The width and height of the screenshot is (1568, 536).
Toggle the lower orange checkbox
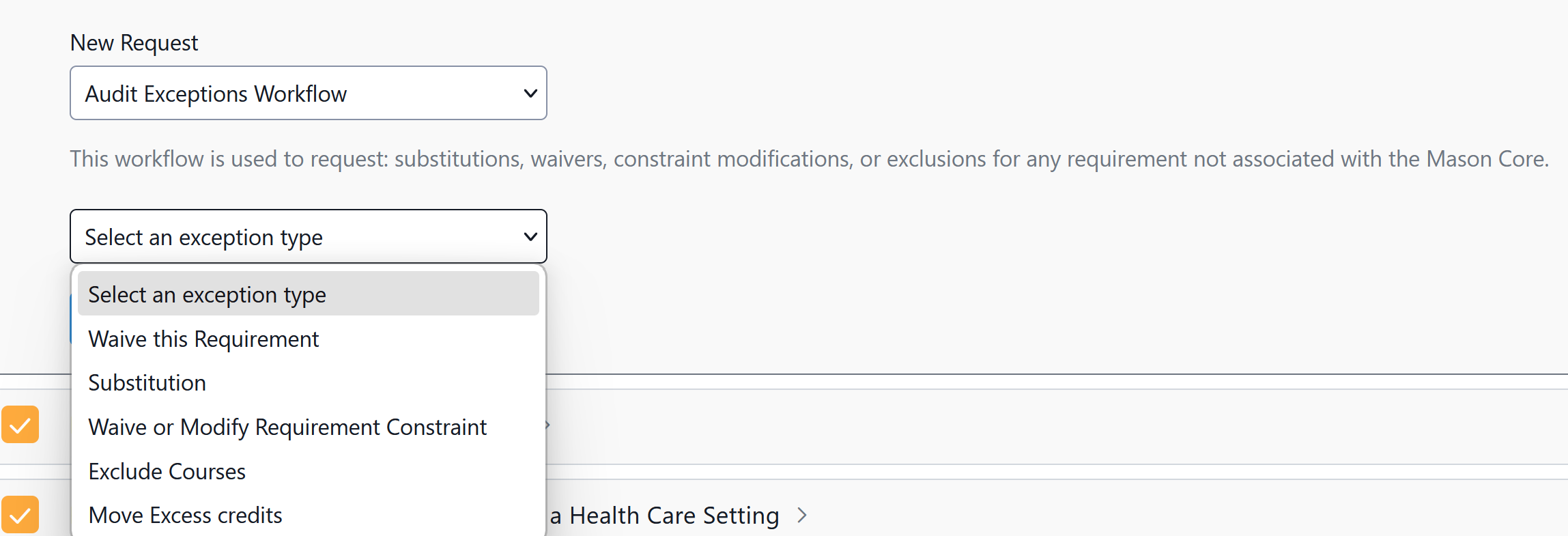pos(20,514)
